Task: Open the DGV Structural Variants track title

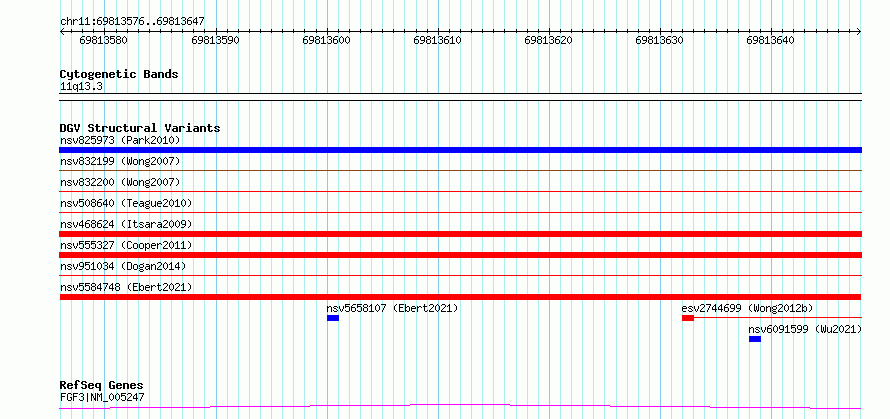Action: tap(140, 128)
